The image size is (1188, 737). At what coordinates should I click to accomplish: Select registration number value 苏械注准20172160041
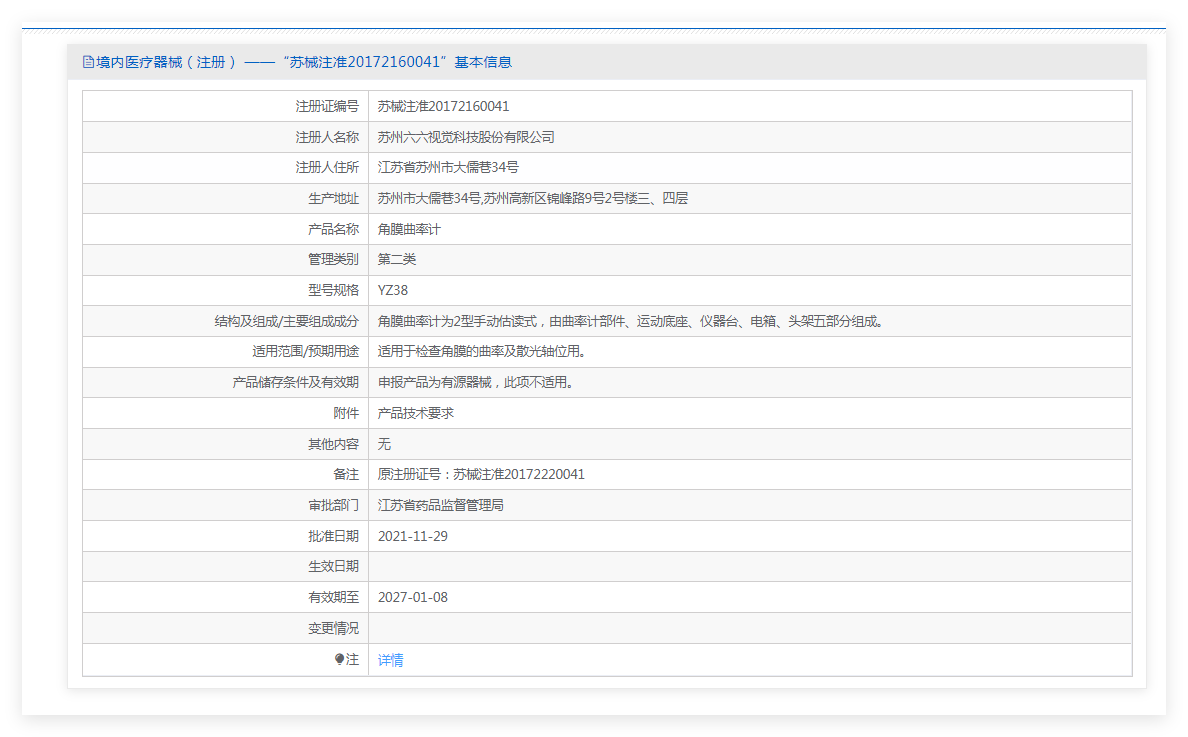443,107
